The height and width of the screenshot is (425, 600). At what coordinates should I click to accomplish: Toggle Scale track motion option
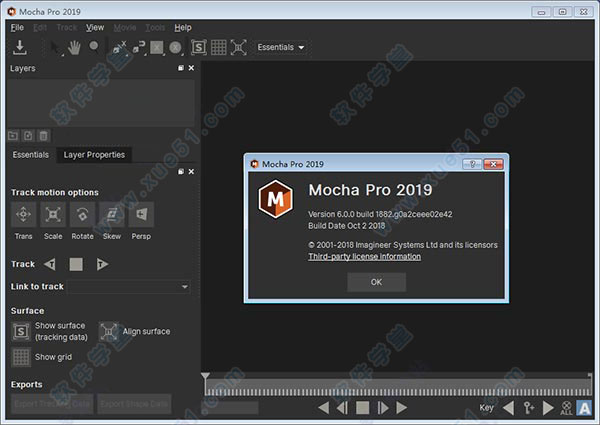pyautogui.click(x=53, y=214)
